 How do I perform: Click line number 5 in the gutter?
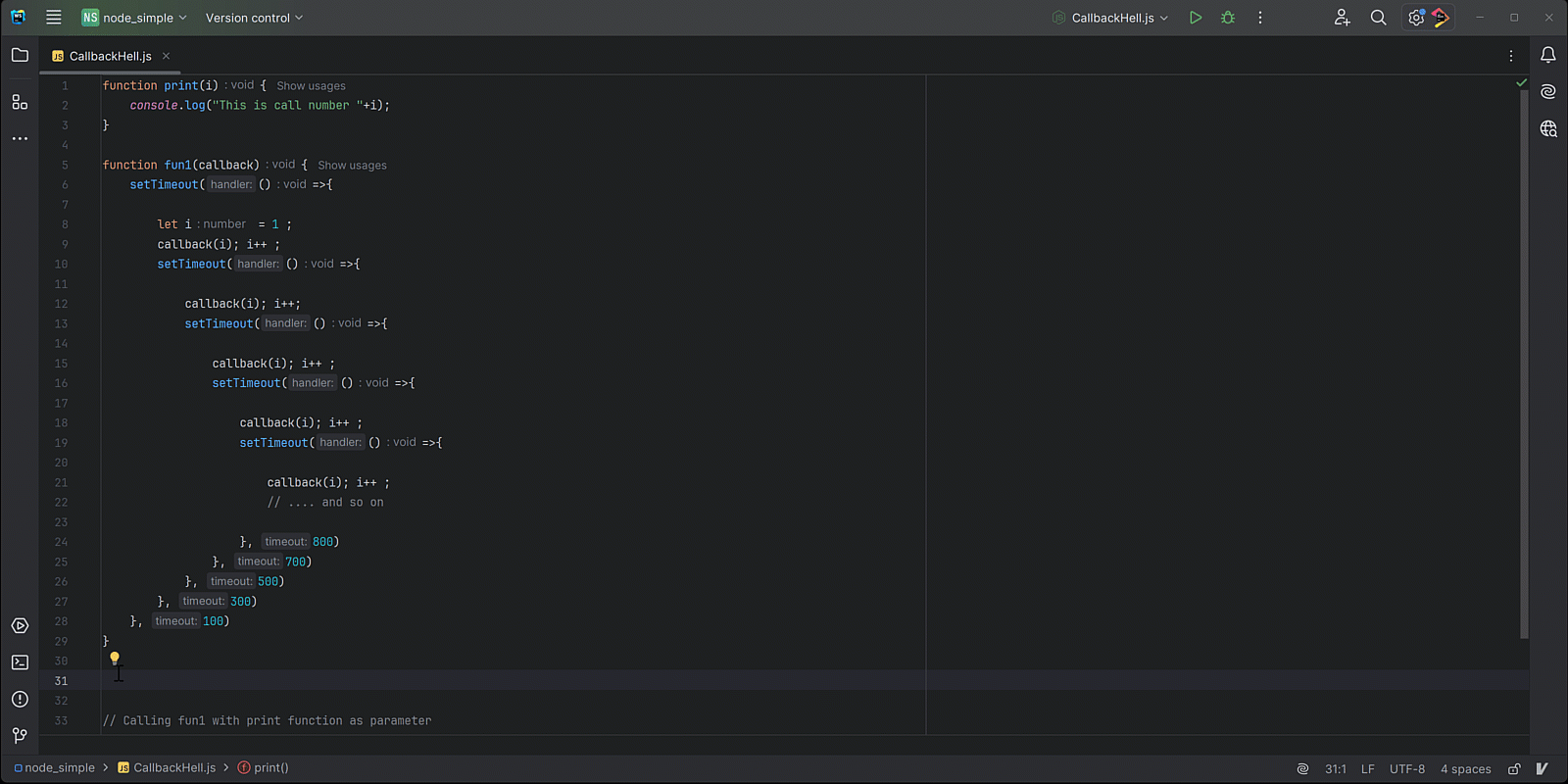[65, 165]
